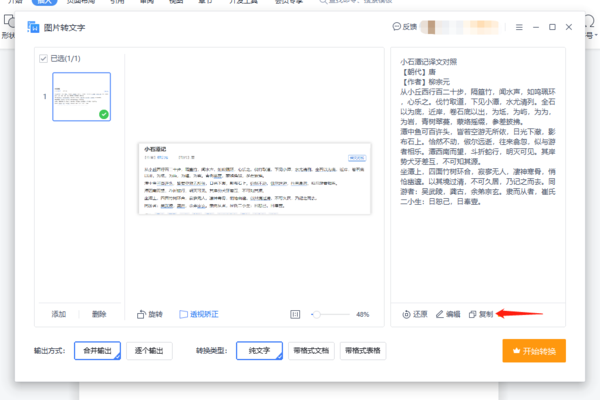Click 添加 to add an image

(59, 314)
